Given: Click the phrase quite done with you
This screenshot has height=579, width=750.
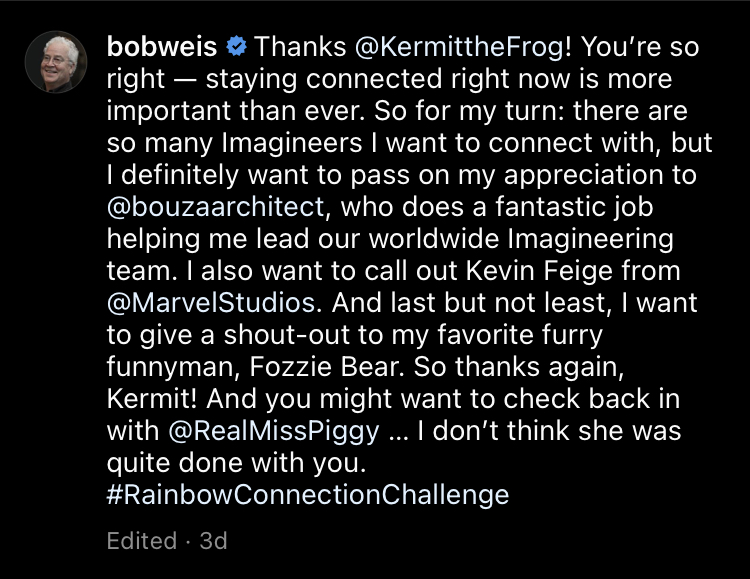Looking at the screenshot, I should click(x=237, y=463).
